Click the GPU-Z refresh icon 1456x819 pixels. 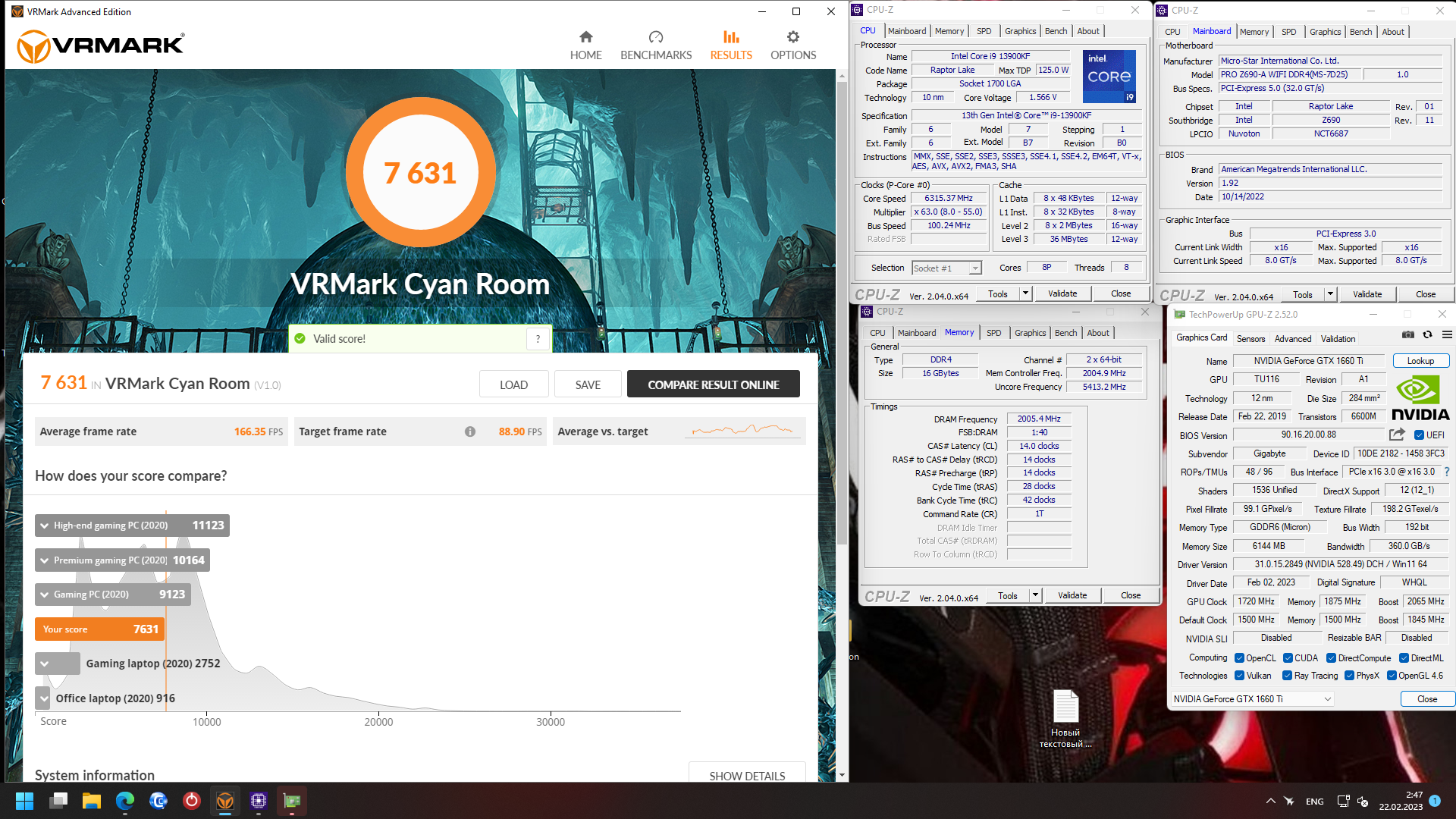1427,335
